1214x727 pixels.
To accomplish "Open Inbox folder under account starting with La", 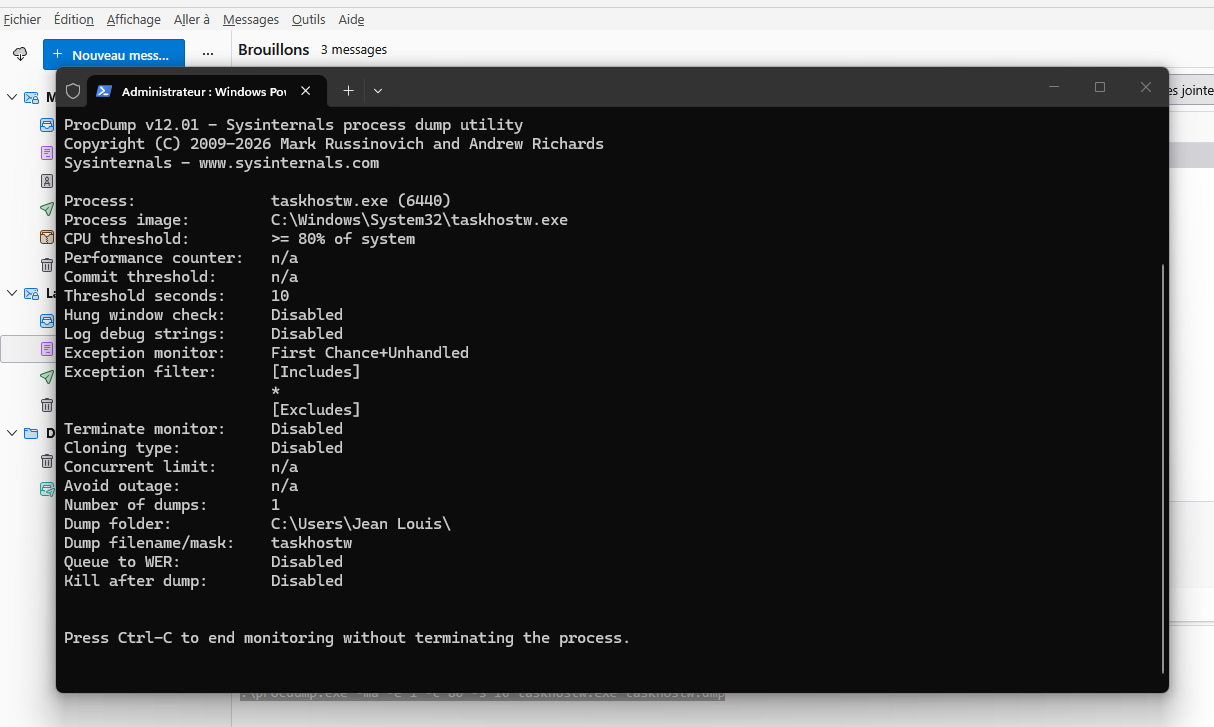I will click(x=47, y=321).
